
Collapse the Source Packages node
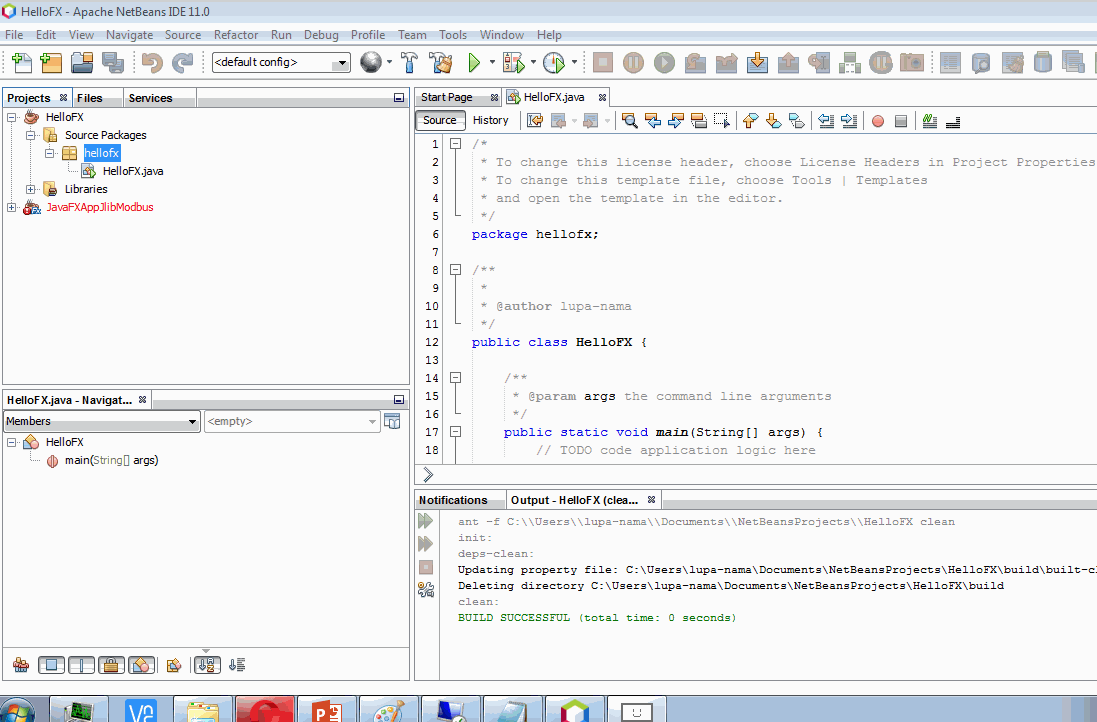pos(31,135)
